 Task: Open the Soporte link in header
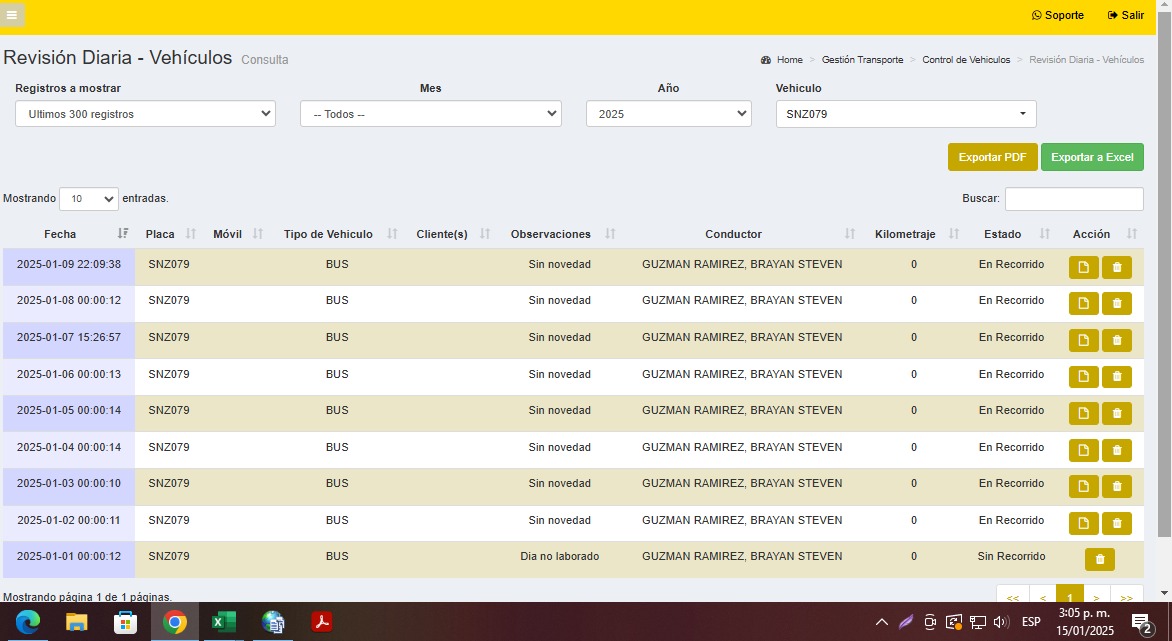[1058, 15]
